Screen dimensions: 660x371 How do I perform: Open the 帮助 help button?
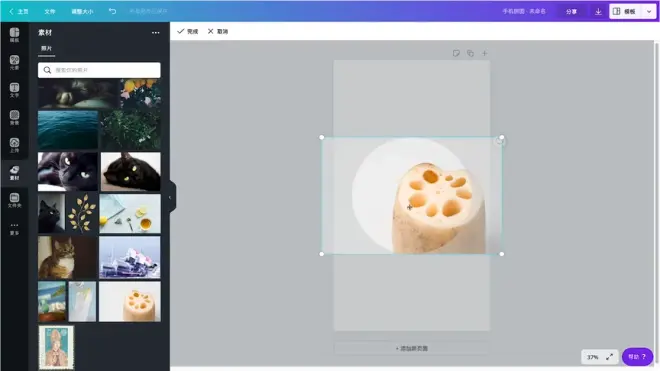point(637,357)
